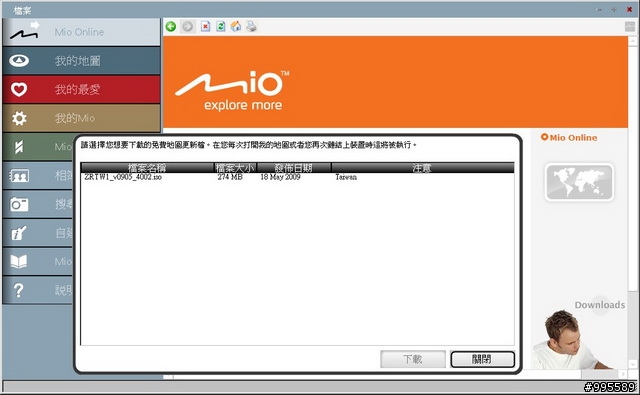Refresh the page with green arrows icon
Screen dimensions: 640x395
coord(220,27)
